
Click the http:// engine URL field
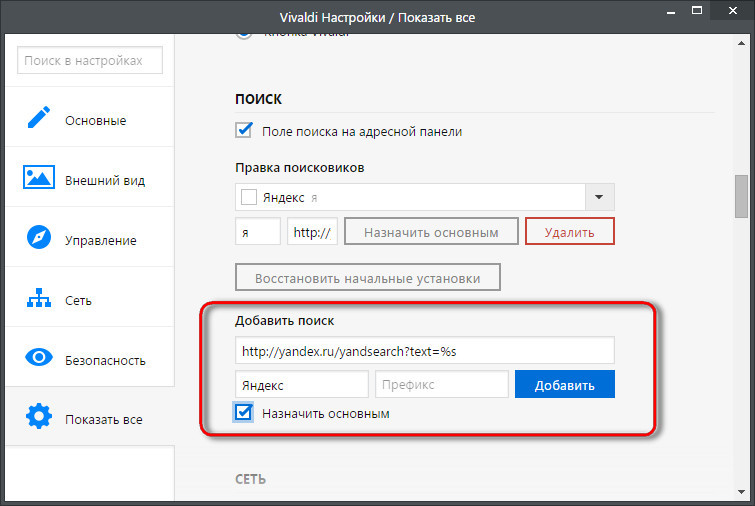(x=312, y=232)
